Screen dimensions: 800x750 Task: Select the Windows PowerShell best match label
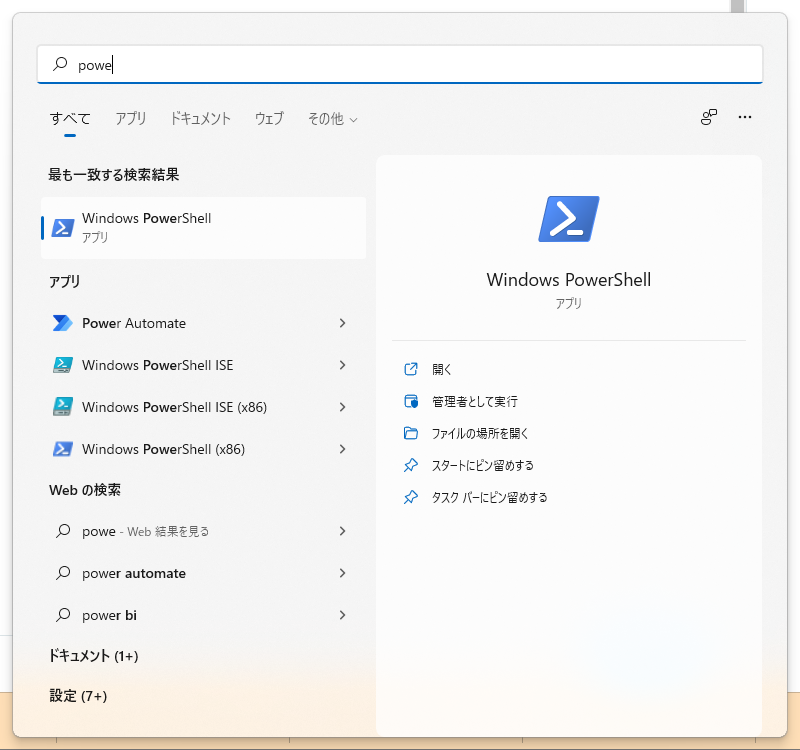click(x=146, y=218)
